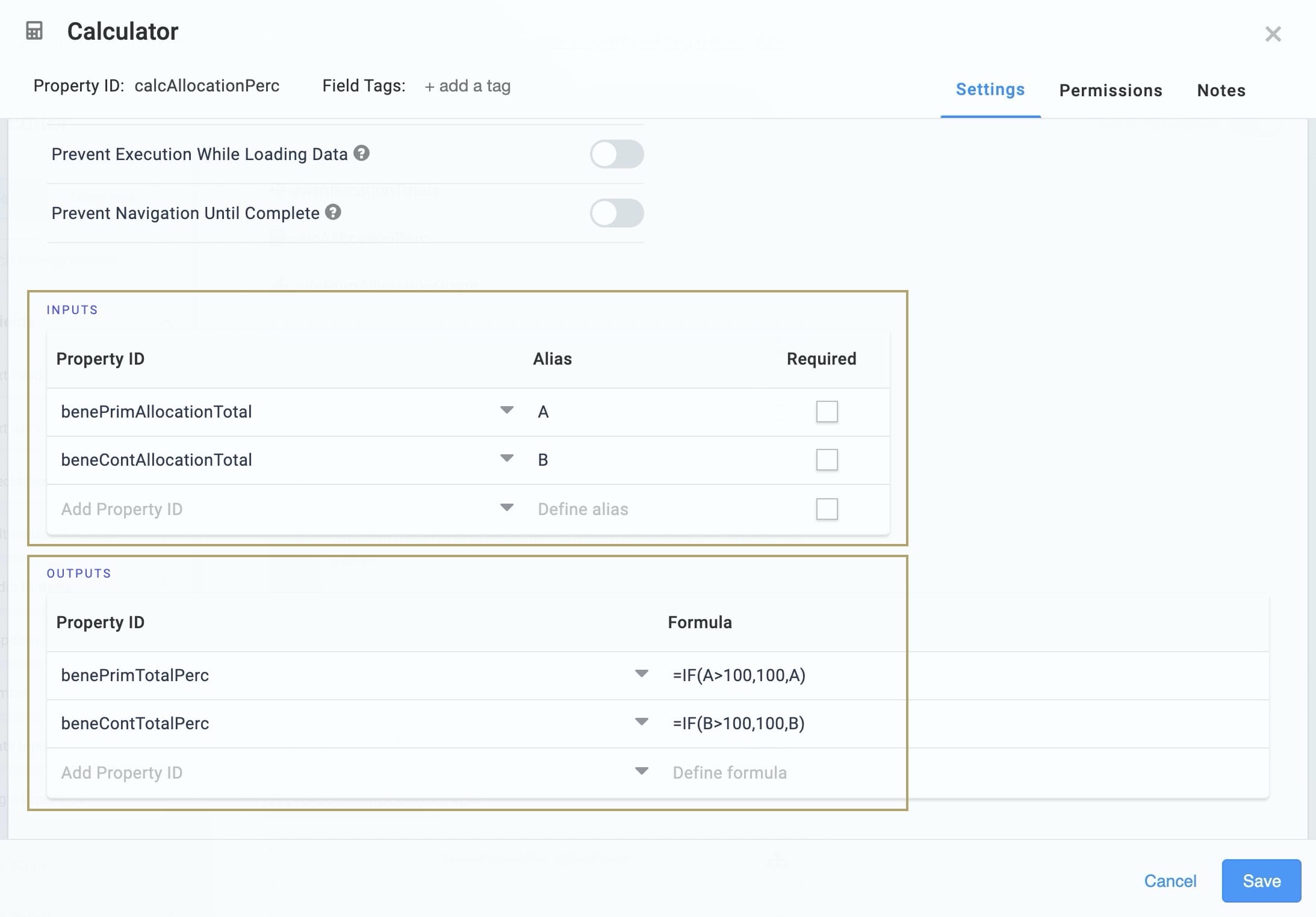Click the INPUTS section heading
Viewport: 1316px width, 917px height.
pos(72,310)
